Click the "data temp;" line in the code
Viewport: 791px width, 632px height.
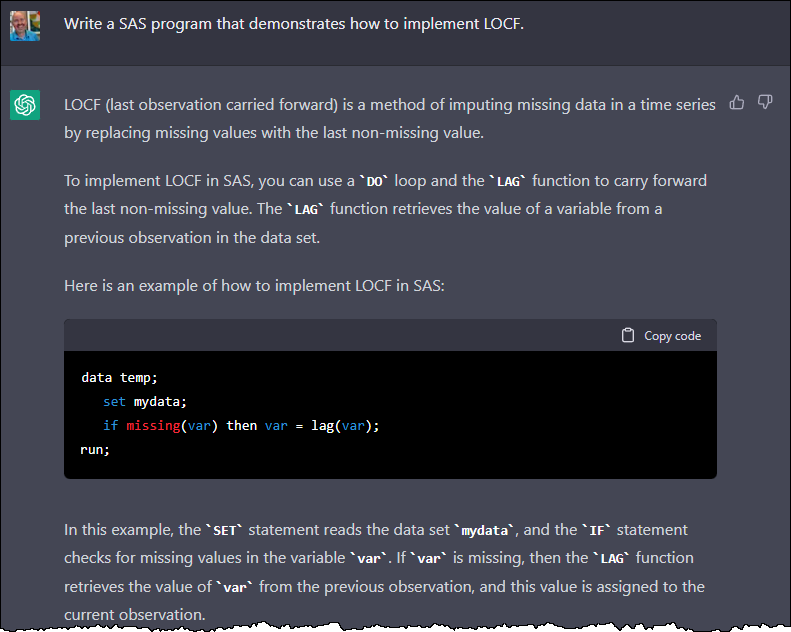(x=119, y=378)
